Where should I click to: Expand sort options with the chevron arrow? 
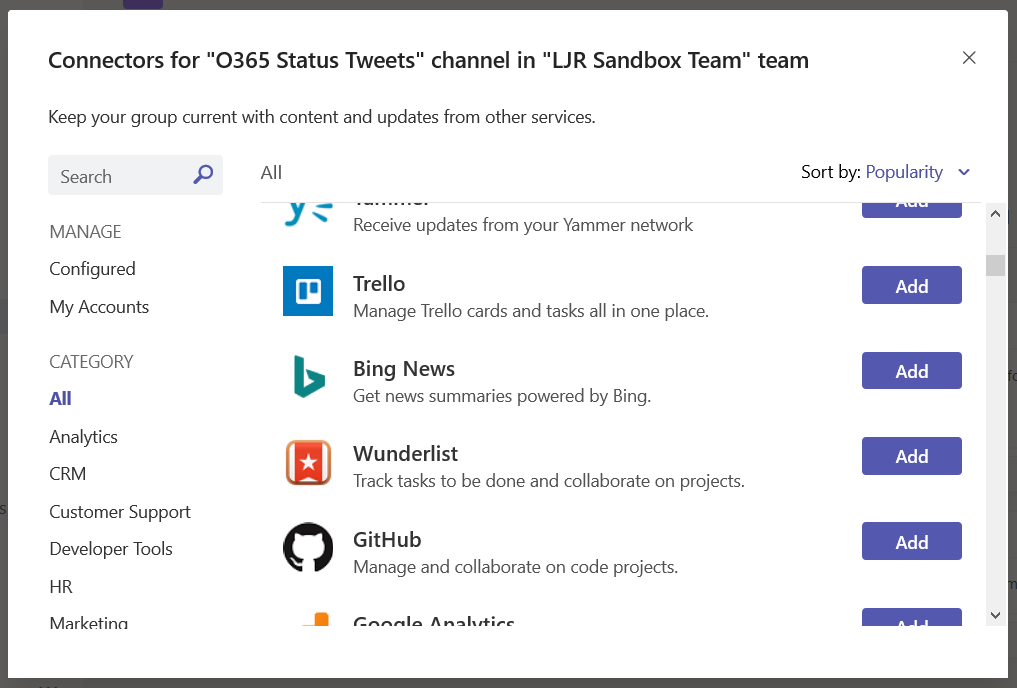point(964,172)
